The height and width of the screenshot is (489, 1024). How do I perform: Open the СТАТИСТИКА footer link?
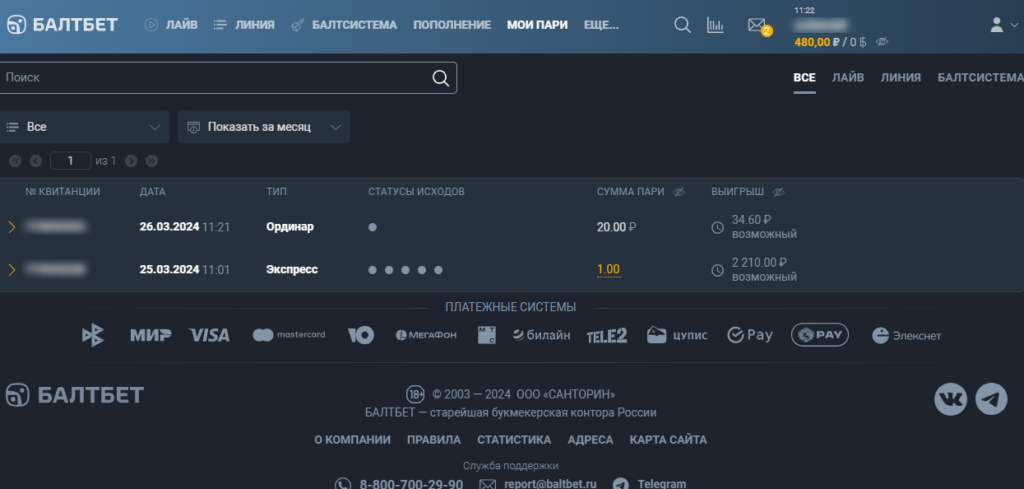point(514,440)
